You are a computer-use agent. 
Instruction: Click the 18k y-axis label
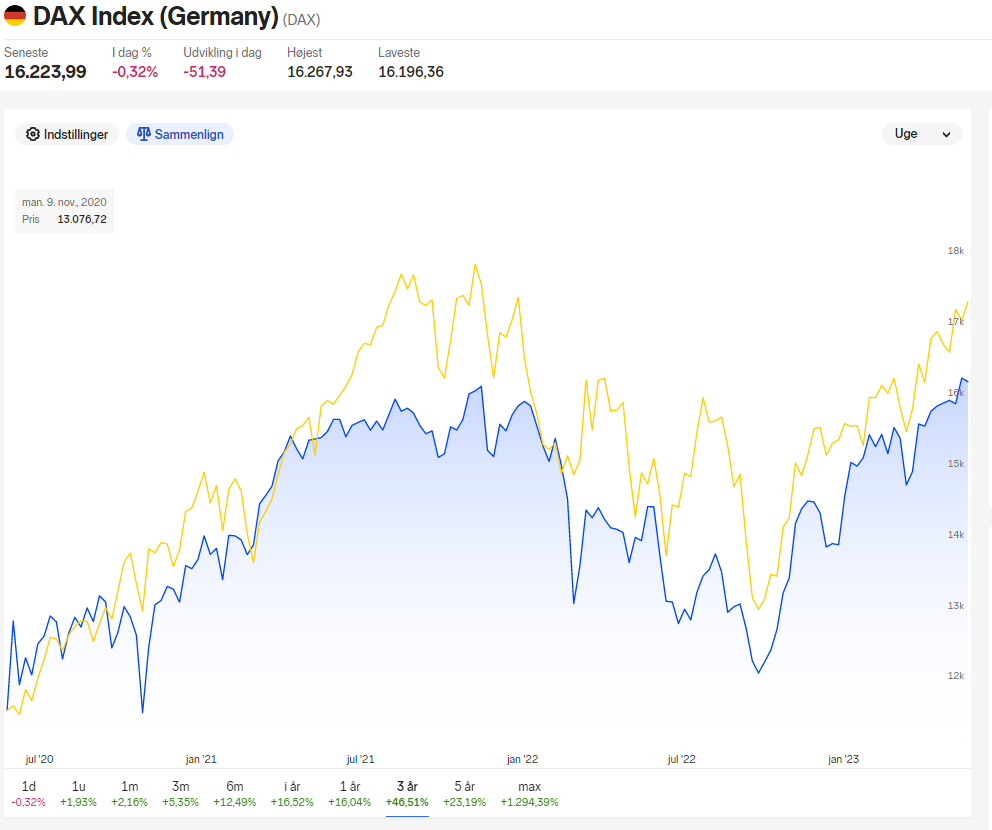click(955, 251)
